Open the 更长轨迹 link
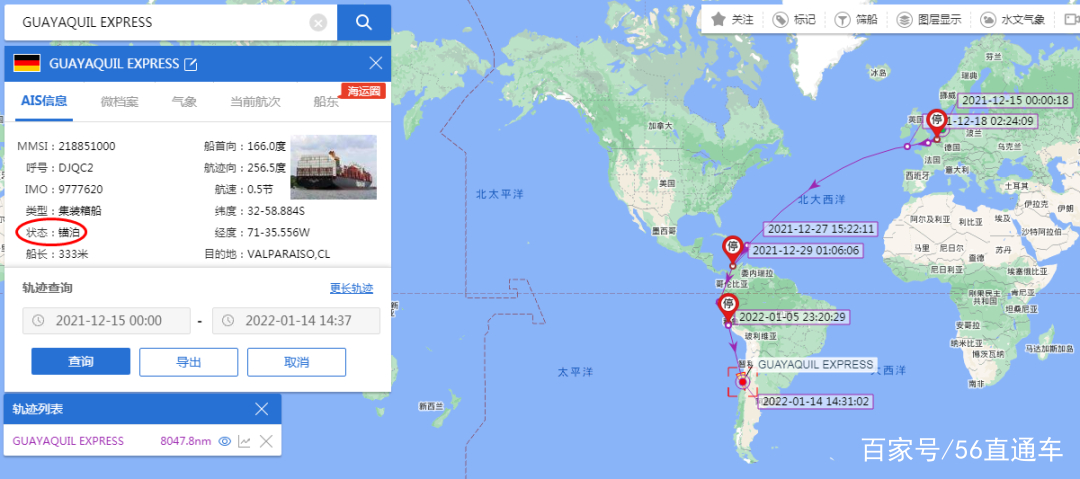Viewport: 1080px width, 479px height. coord(351,288)
